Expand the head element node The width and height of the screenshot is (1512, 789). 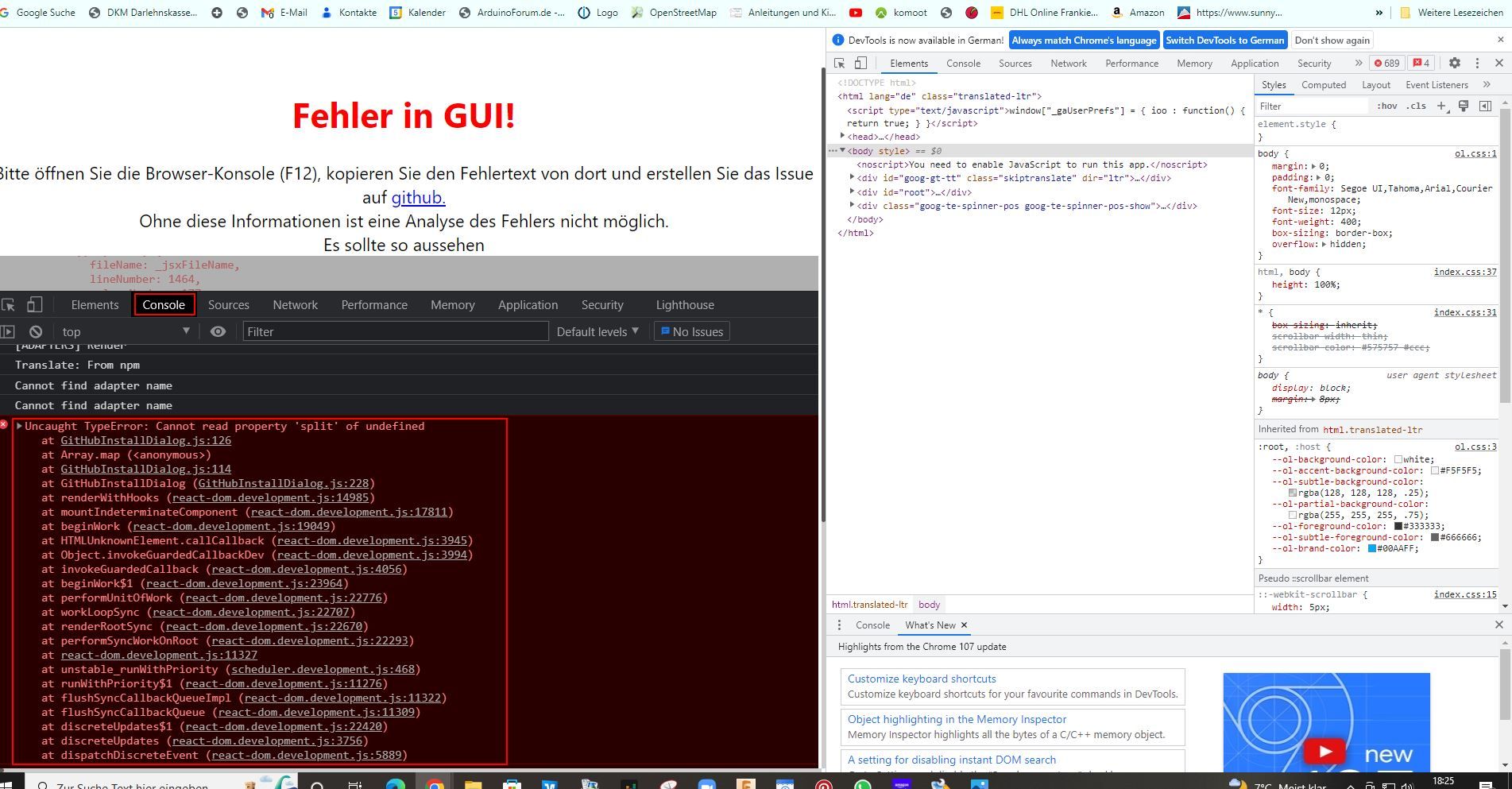click(x=842, y=137)
